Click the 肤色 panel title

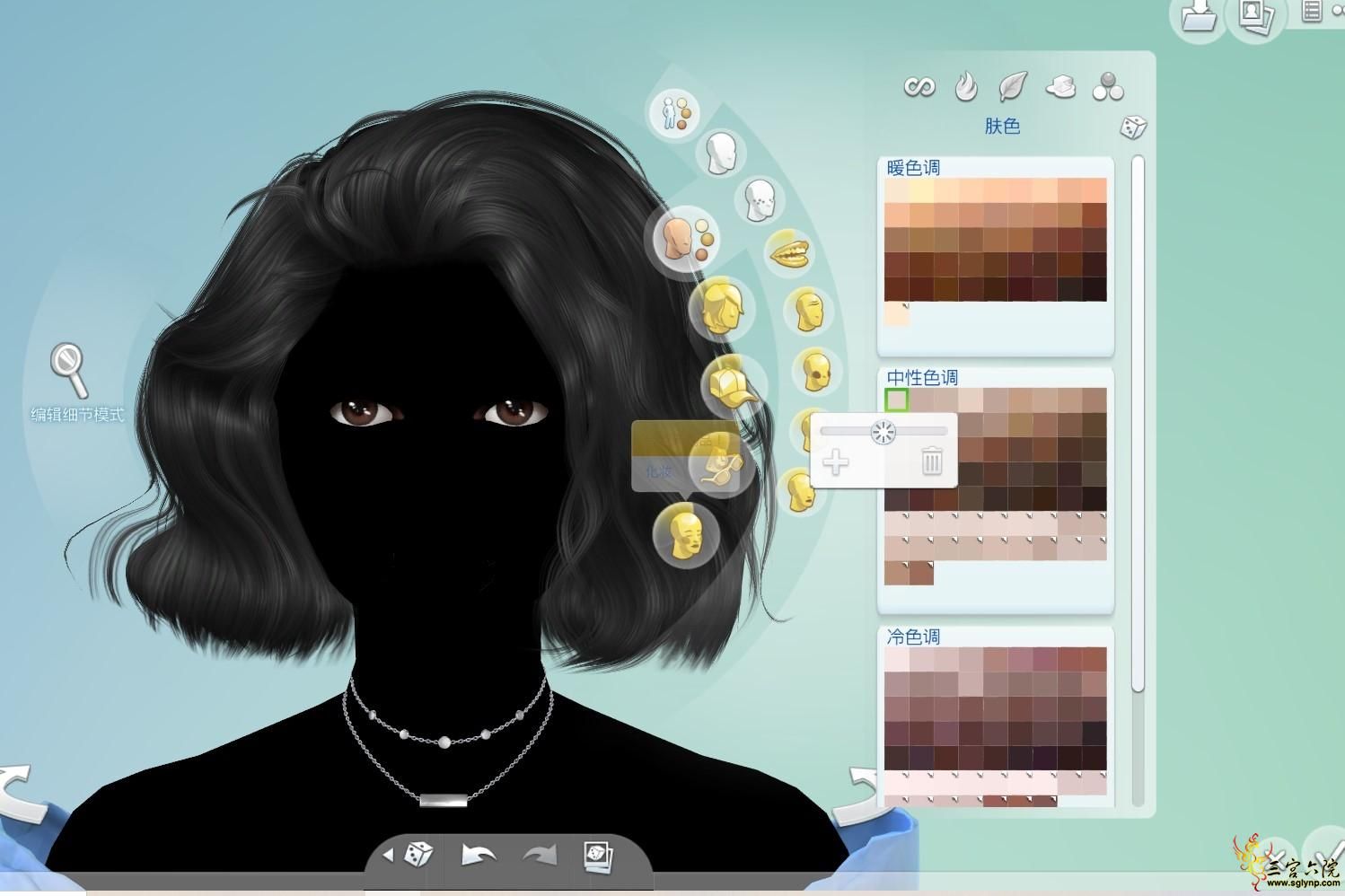1002,127
